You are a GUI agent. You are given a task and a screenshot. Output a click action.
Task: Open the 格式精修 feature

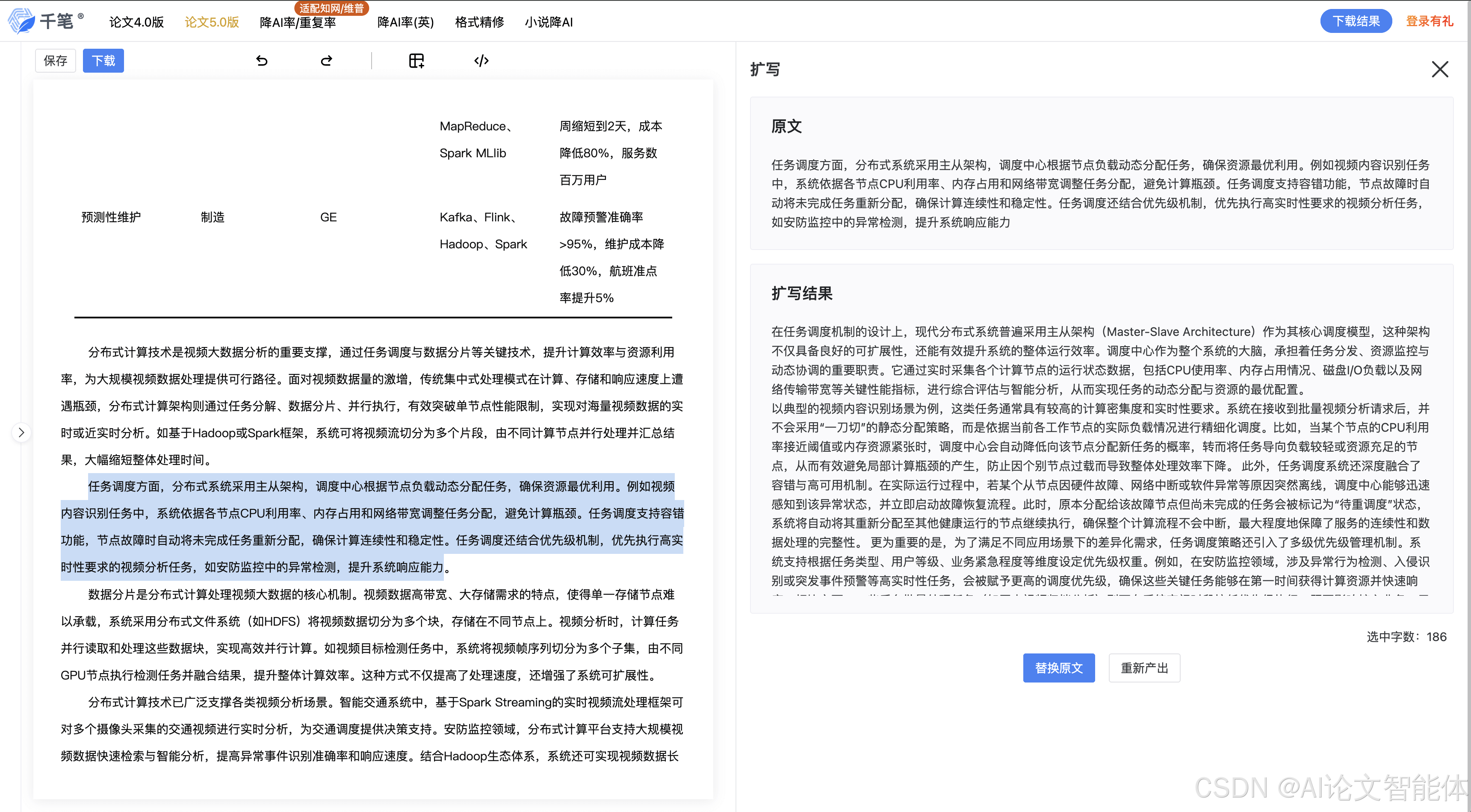(x=479, y=22)
